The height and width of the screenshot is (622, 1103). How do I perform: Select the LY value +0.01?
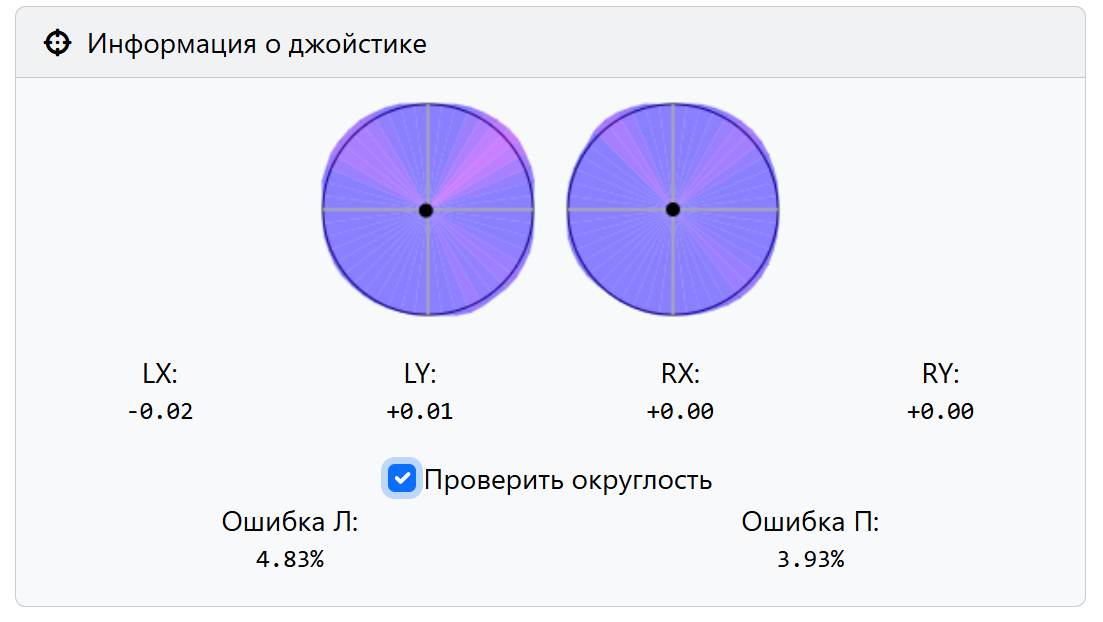420,411
